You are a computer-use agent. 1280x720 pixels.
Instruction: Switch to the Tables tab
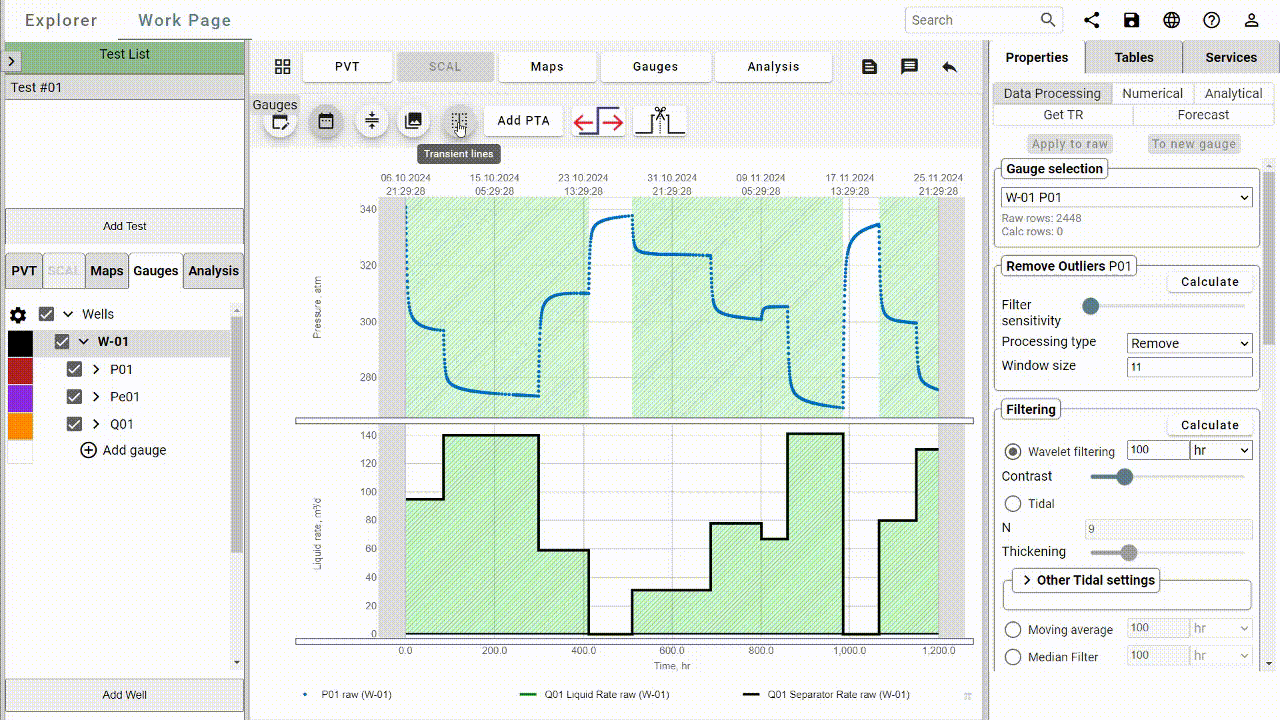1134,57
